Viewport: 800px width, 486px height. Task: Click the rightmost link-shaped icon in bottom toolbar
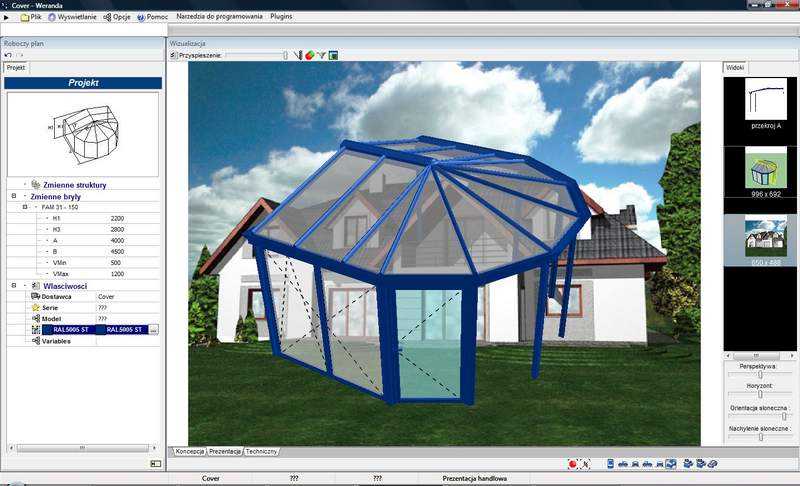(713, 464)
